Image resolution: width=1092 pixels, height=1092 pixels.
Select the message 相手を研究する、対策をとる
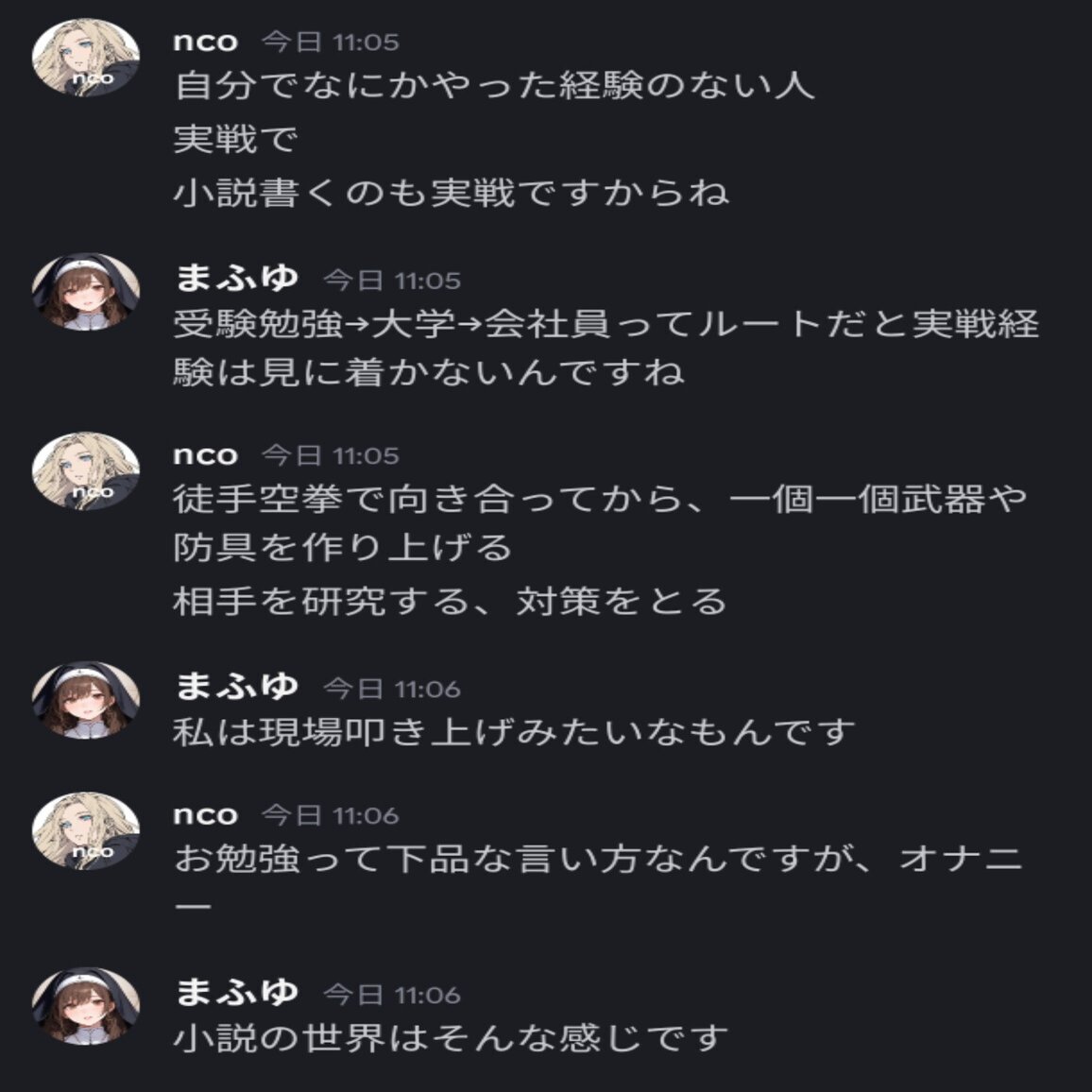(450, 601)
